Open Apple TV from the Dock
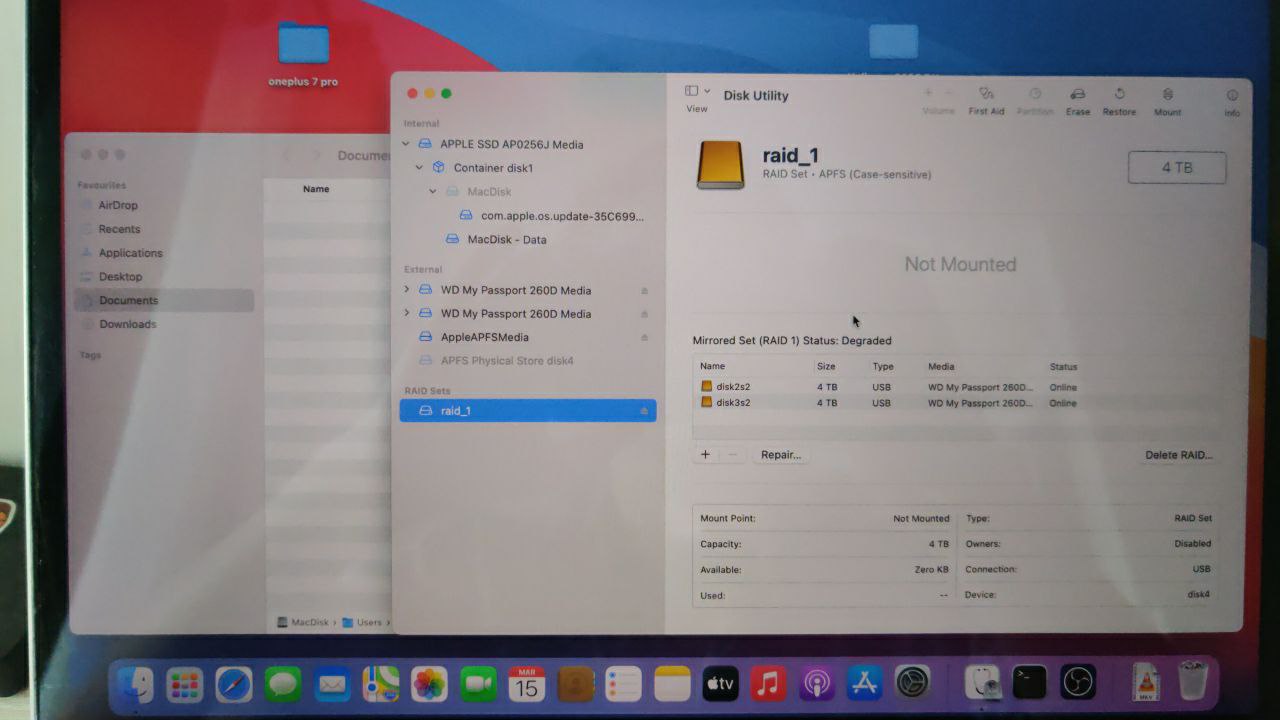 click(720, 684)
